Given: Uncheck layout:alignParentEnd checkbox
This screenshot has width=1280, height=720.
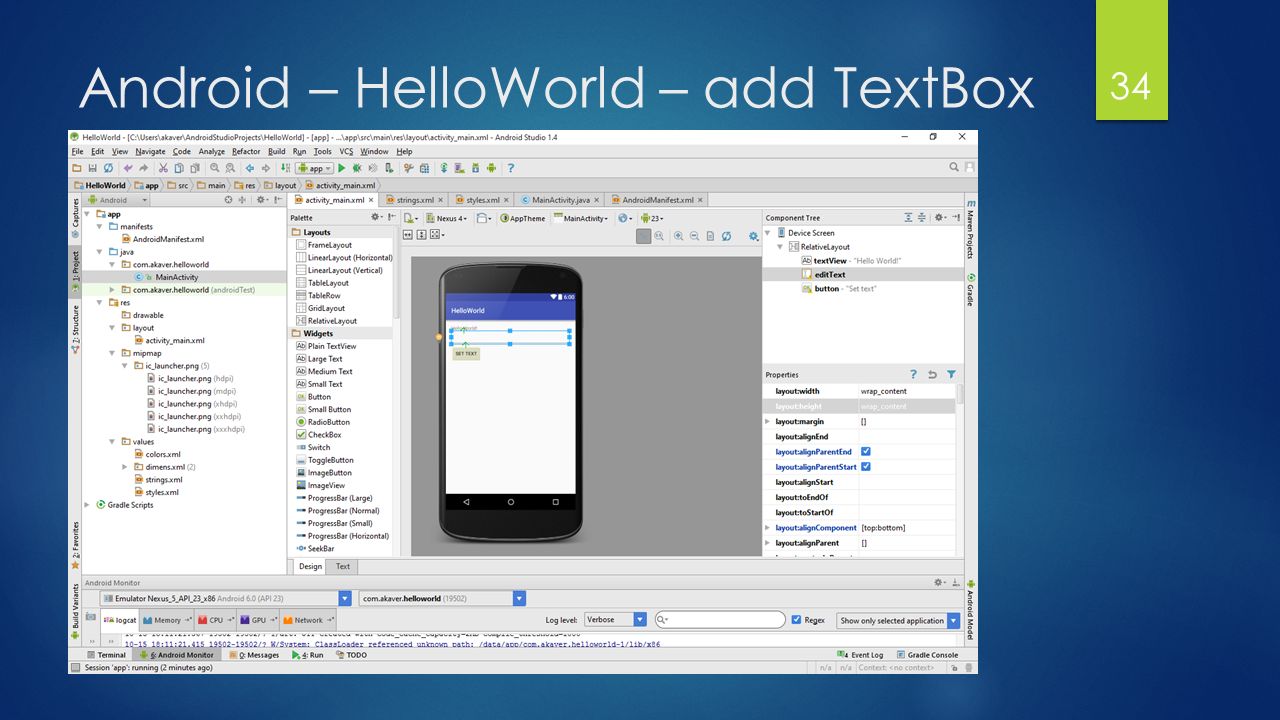Looking at the screenshot, I should (x=866, y=452).
